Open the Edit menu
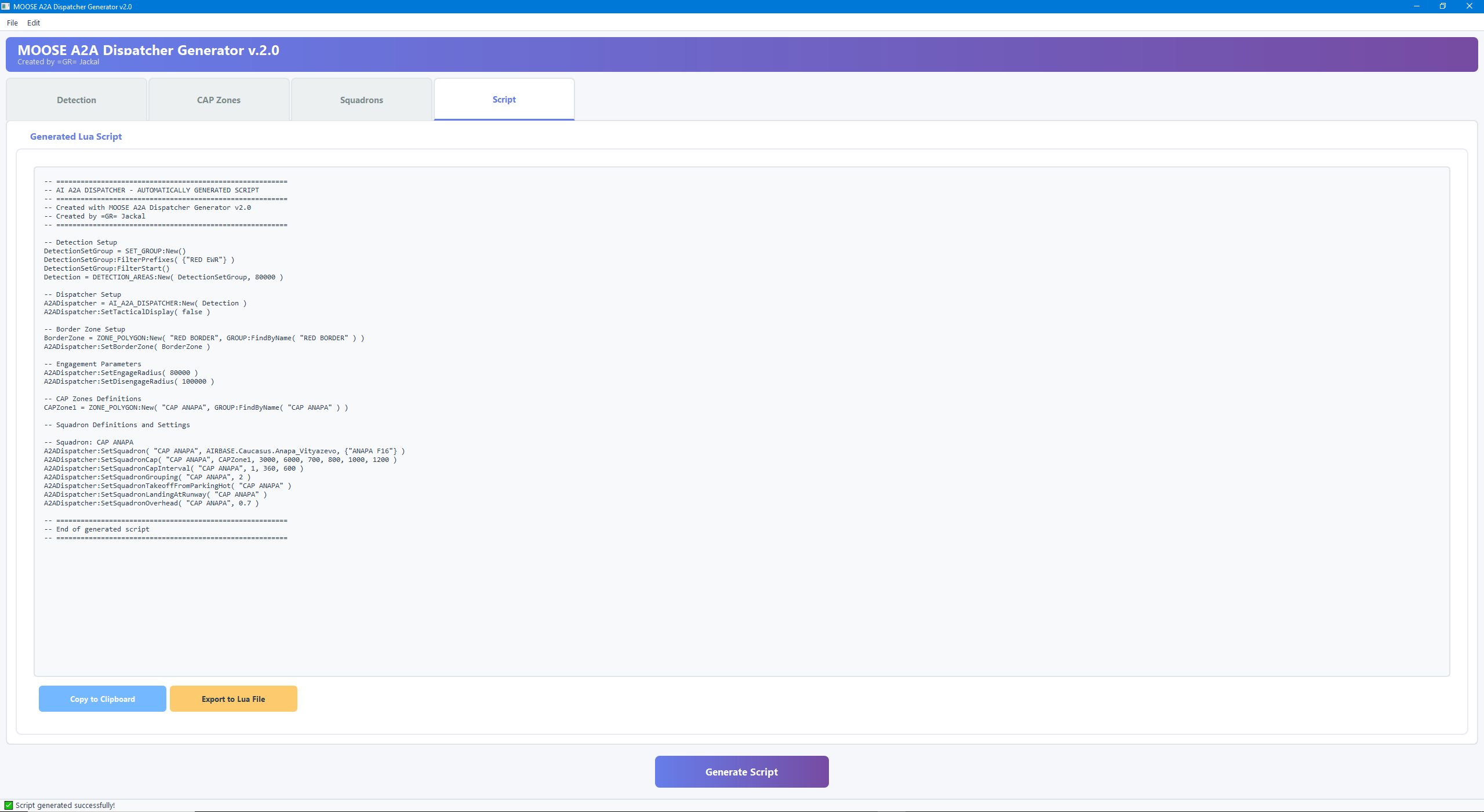This screenshot has height=812, width=1484. [34, 23]
